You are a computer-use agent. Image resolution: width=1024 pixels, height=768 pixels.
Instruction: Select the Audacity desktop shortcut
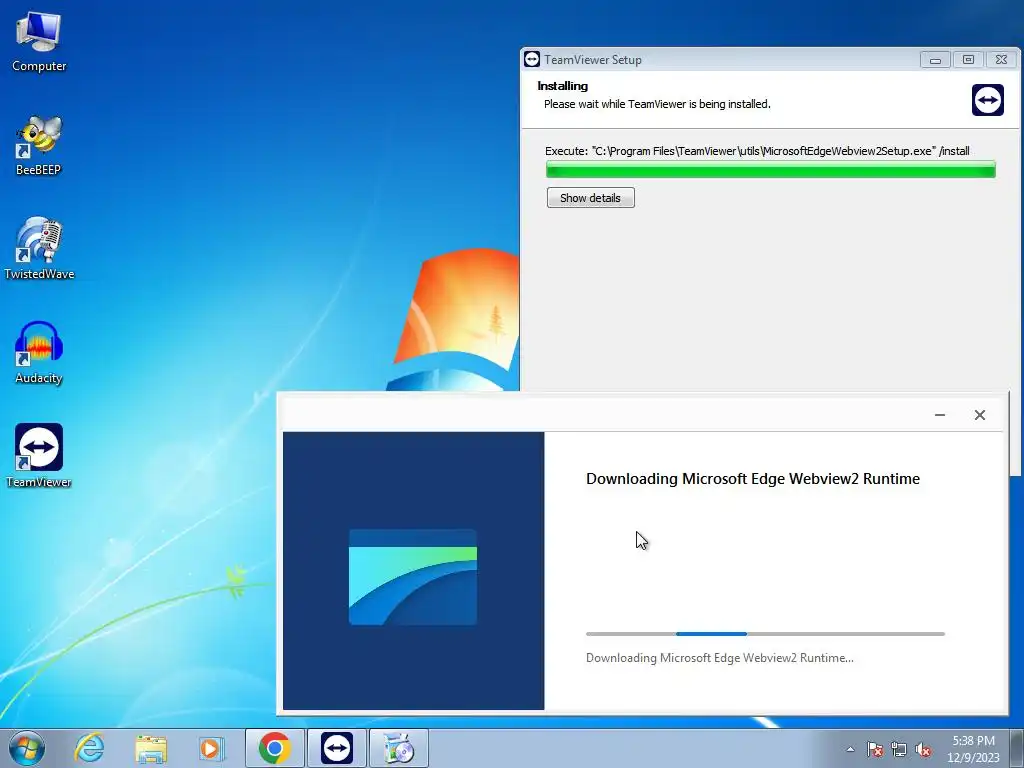tap(39, 353)
